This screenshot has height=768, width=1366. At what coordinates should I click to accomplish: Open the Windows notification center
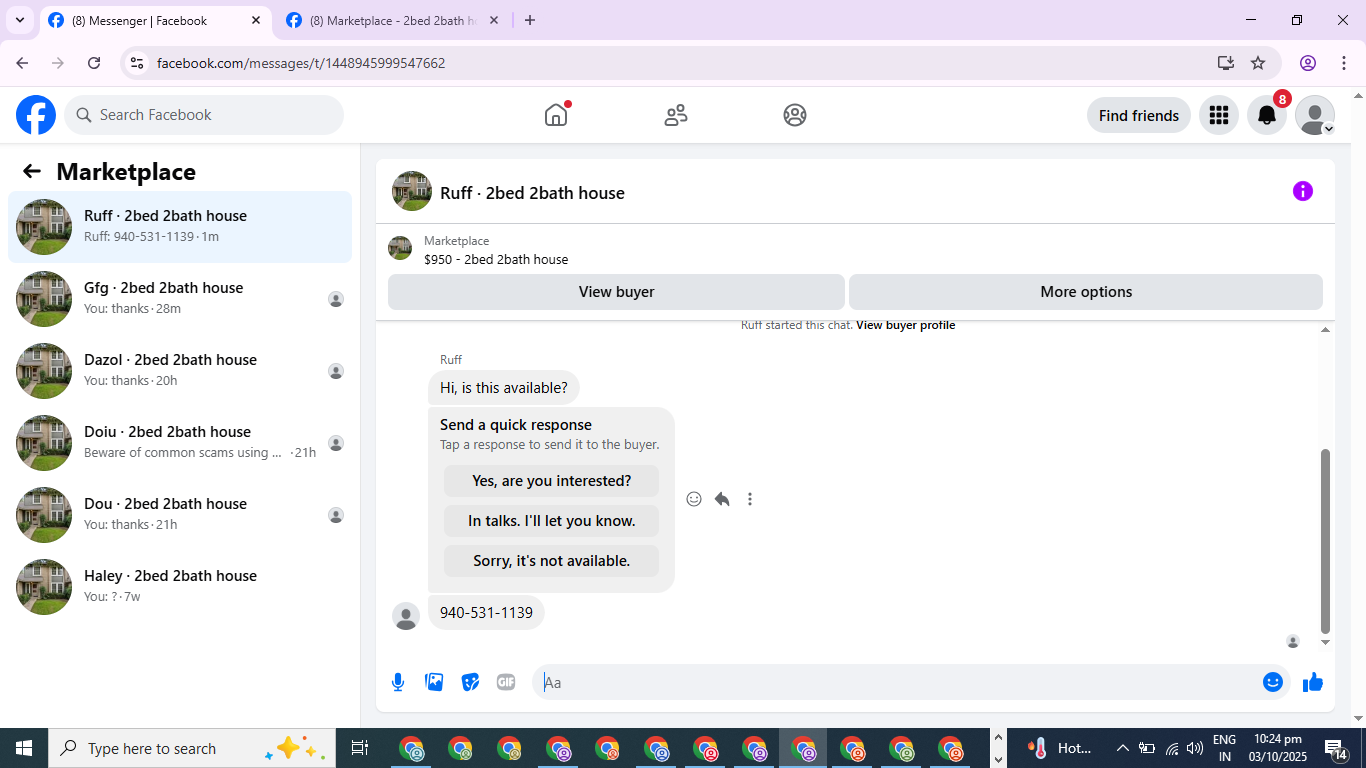tap(1336, 748)
